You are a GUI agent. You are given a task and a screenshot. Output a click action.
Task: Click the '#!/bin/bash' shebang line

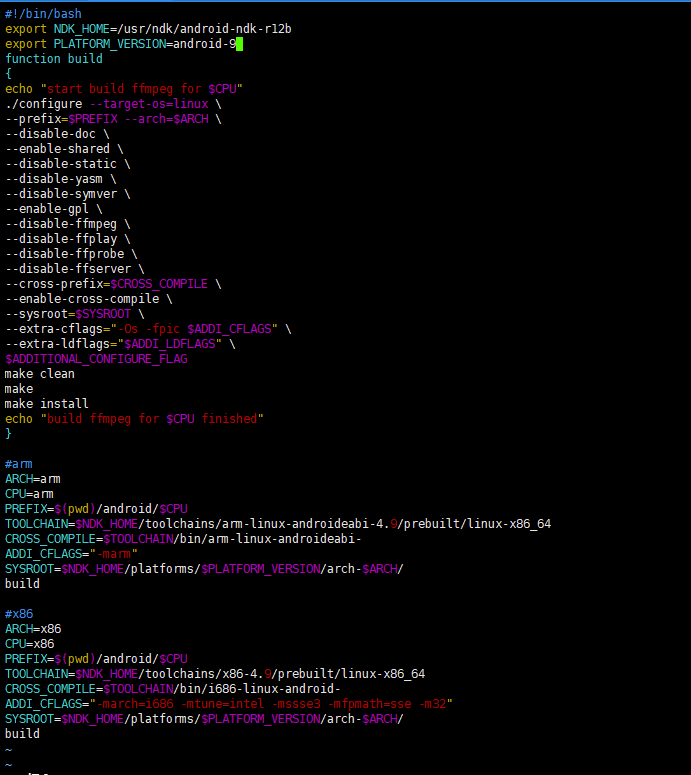click(x=43, y=14)
